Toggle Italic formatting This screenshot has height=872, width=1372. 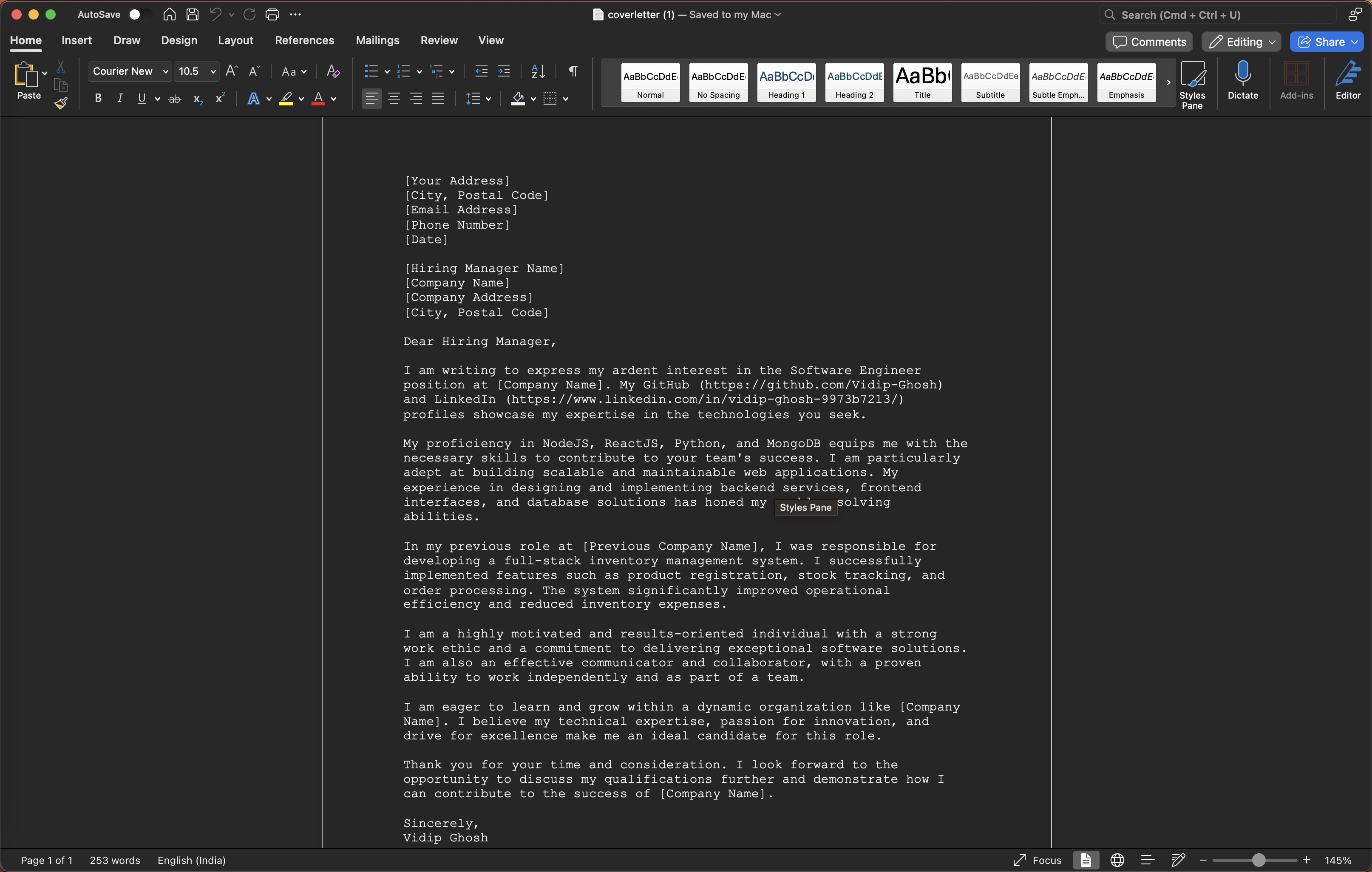(x=120, y=99)
